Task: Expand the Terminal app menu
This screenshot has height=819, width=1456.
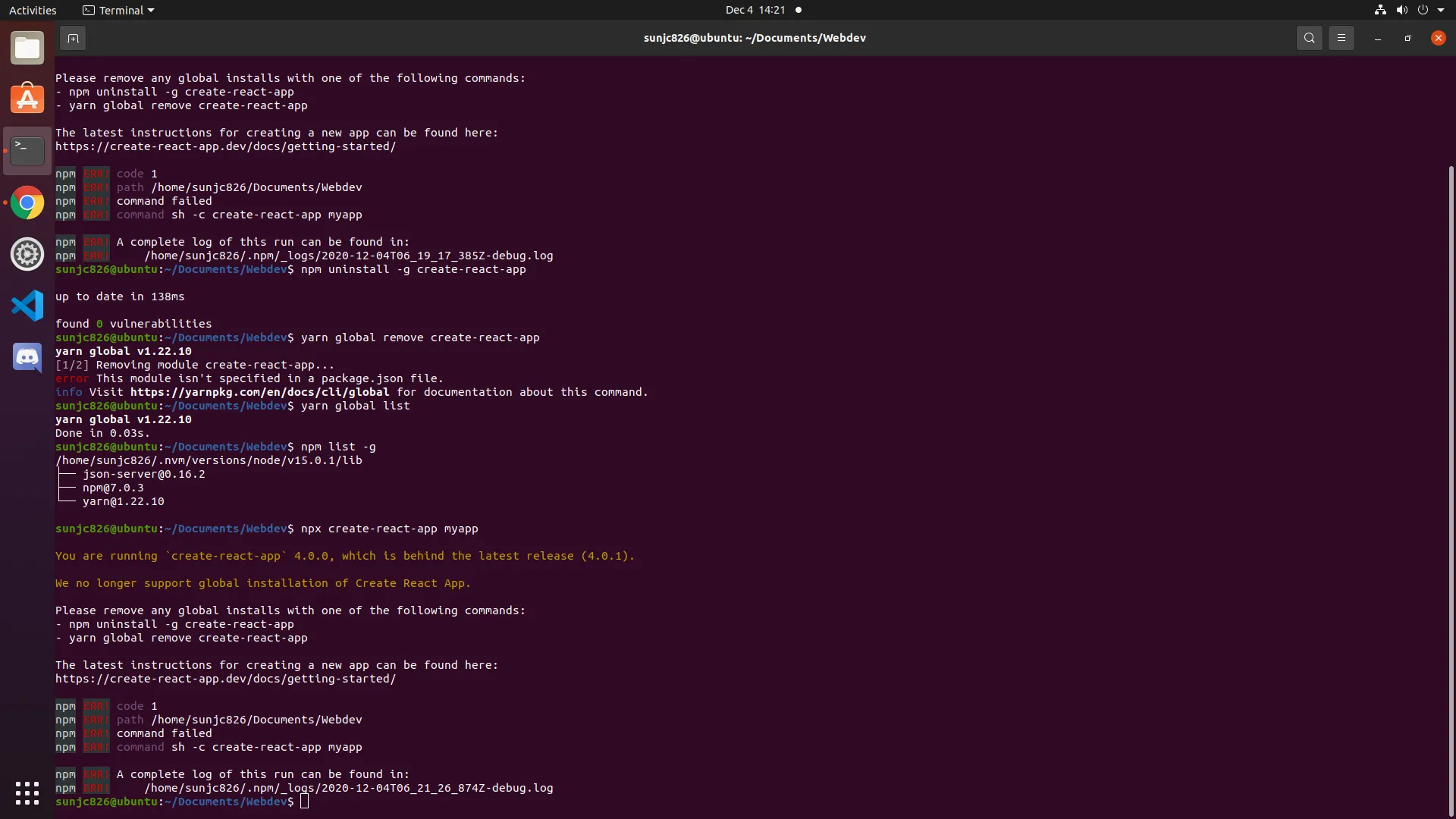Action: [x=118, y=10]
